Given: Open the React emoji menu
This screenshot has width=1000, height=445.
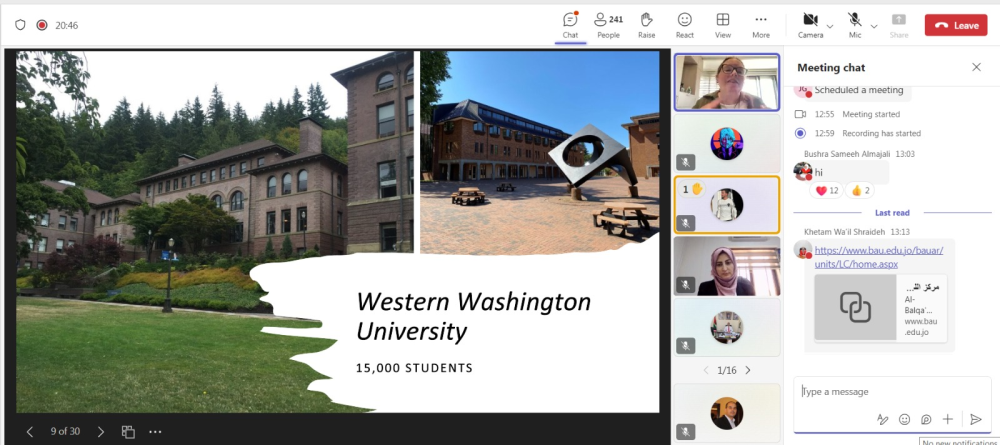Looking at the screenshot, I should click(685, 24).
